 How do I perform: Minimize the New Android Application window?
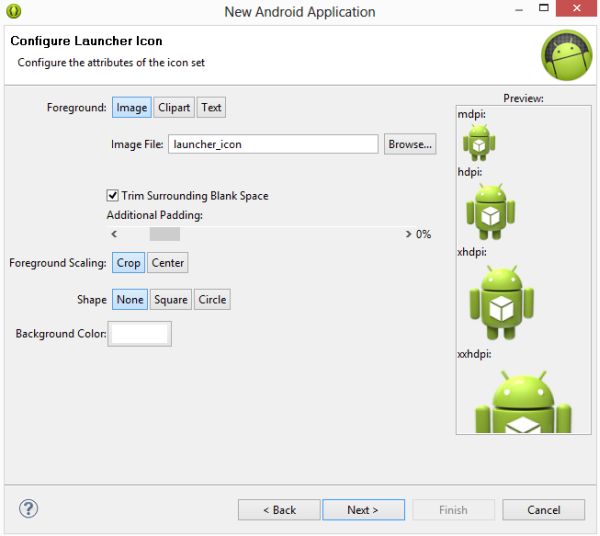tap(519, 9)
